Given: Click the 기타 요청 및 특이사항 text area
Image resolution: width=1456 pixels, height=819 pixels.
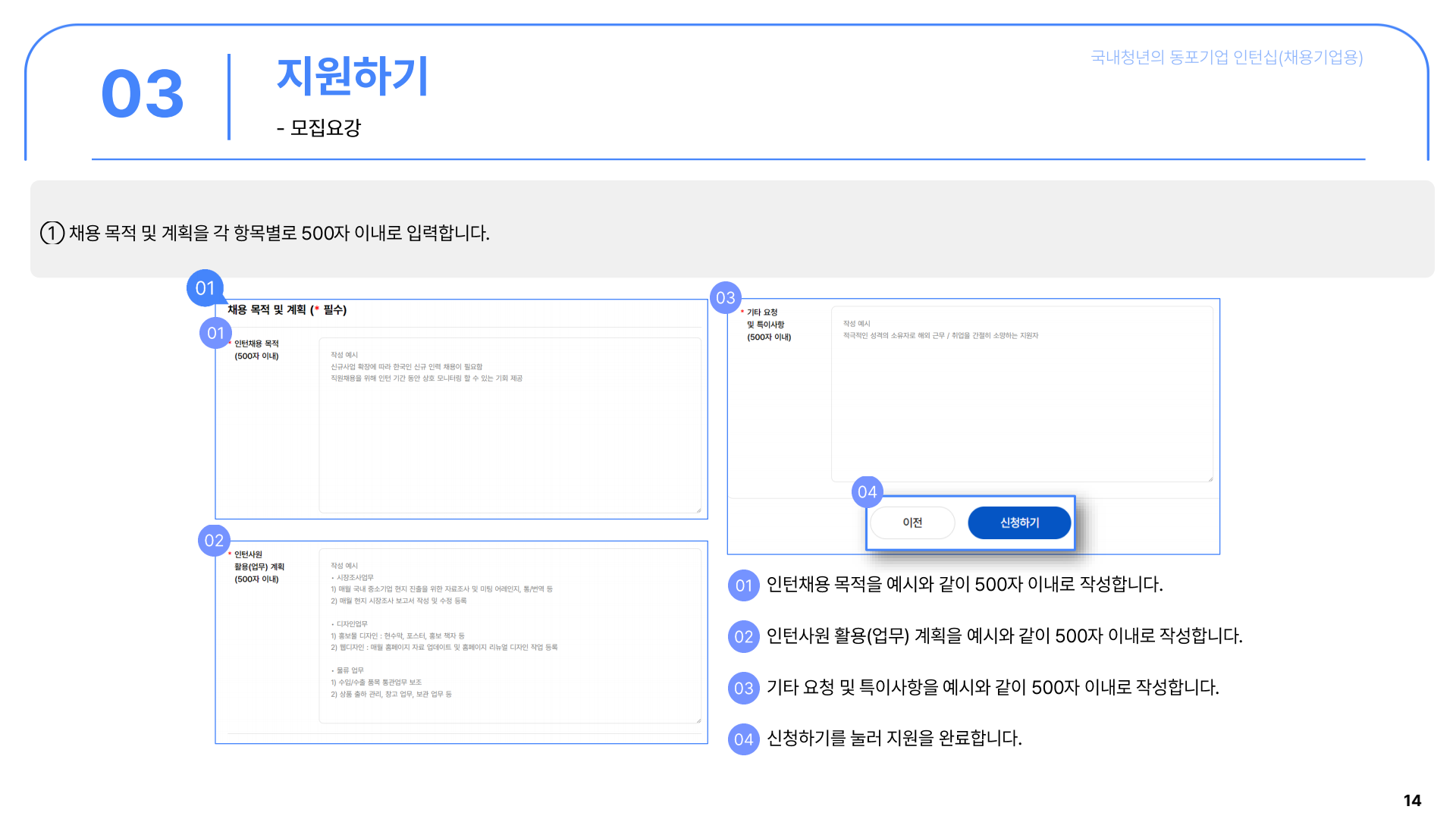Looking at the screenshot, I should 1021,409.
